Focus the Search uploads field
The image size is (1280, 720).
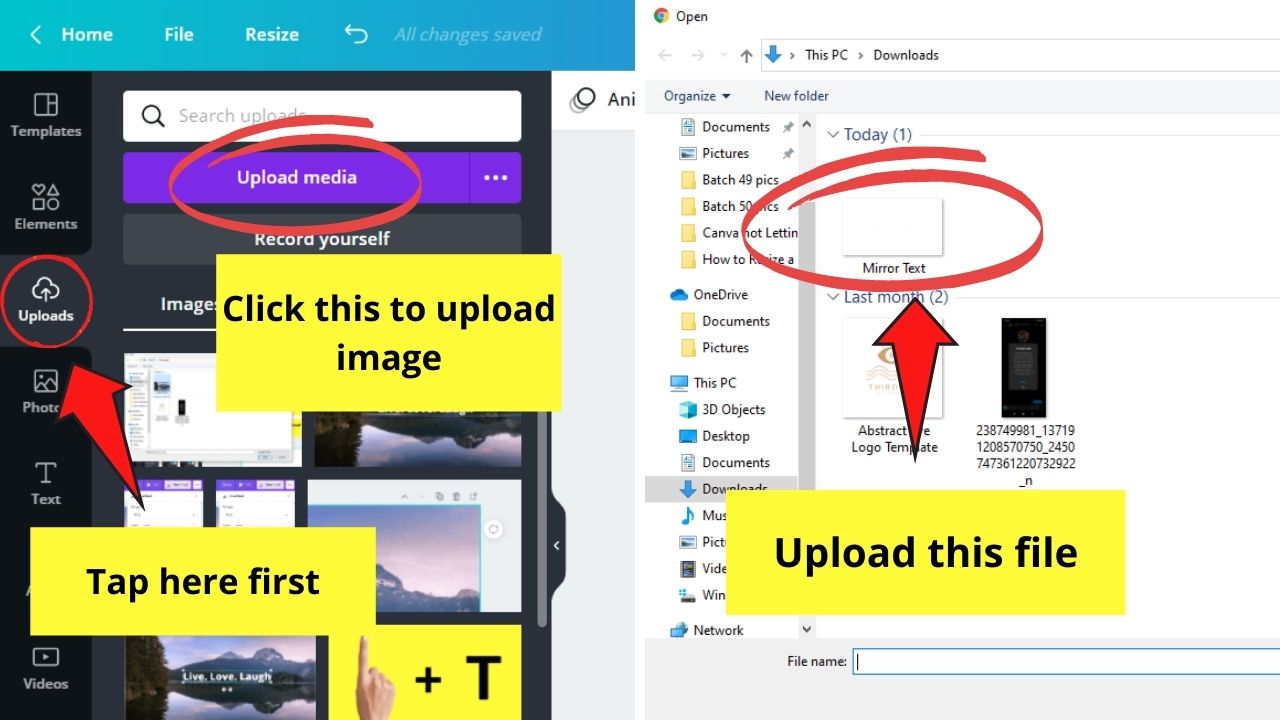(322, 116)
